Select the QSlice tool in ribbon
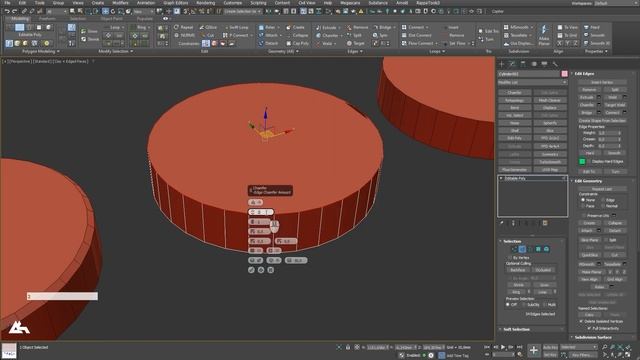640x360 pixels. pyautogui.click(x=208, y=27)
